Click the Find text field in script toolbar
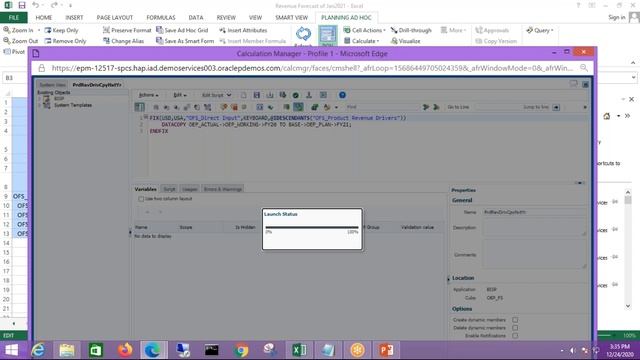This screenshot has height=360, width=640. tap(382, 107)
